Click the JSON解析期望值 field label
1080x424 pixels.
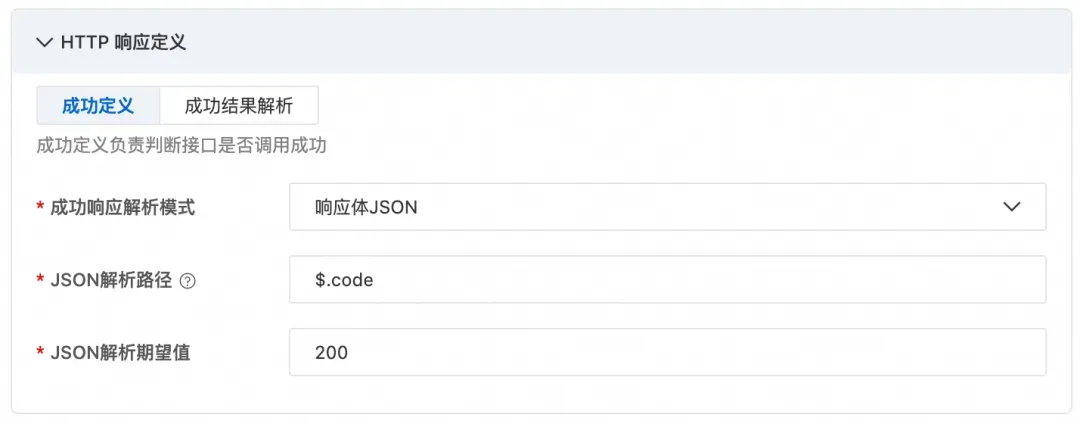[x=119, y=353]
